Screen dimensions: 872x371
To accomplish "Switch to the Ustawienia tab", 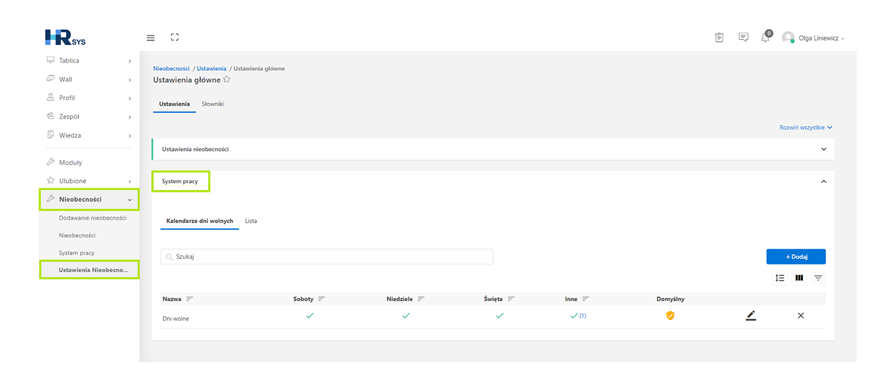I will click(174, 104).
